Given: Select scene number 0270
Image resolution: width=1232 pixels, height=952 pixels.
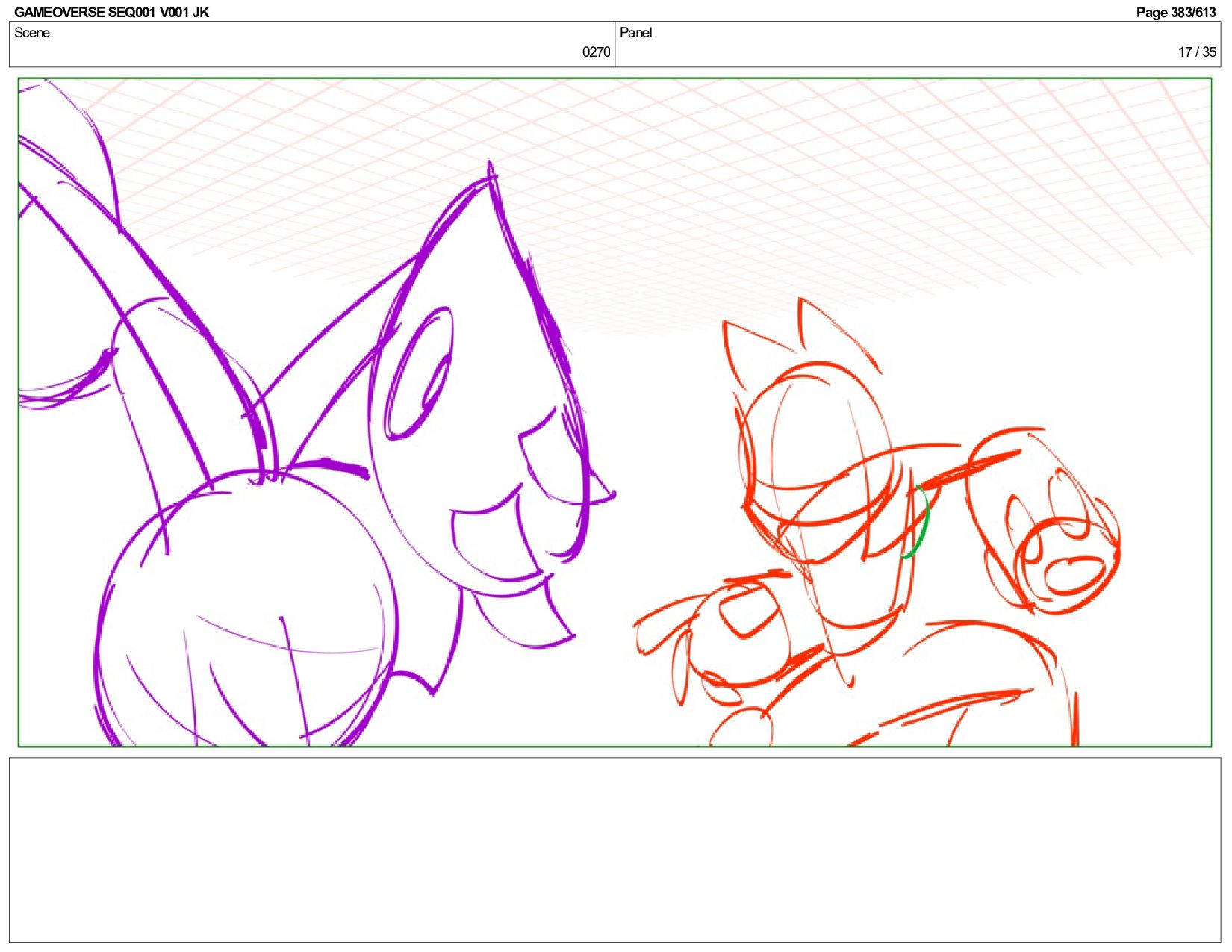Looking at the screenshot, I should [596, 52].
